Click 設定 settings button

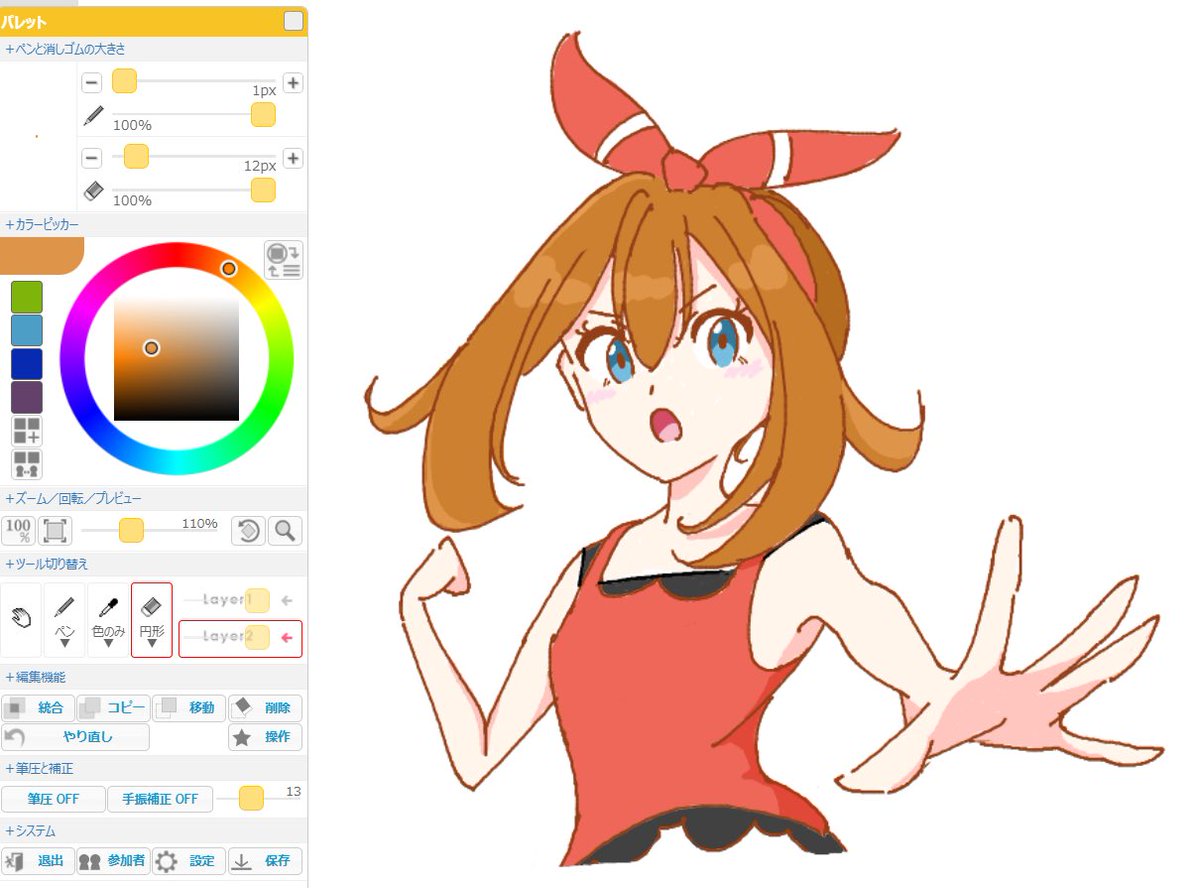click(x=189, y=861)
